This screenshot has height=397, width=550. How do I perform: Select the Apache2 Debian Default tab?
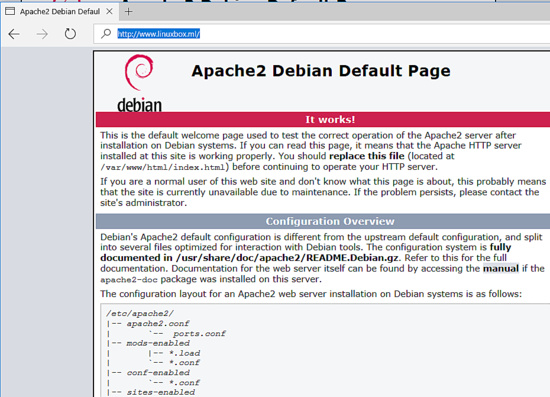point(59,12)
